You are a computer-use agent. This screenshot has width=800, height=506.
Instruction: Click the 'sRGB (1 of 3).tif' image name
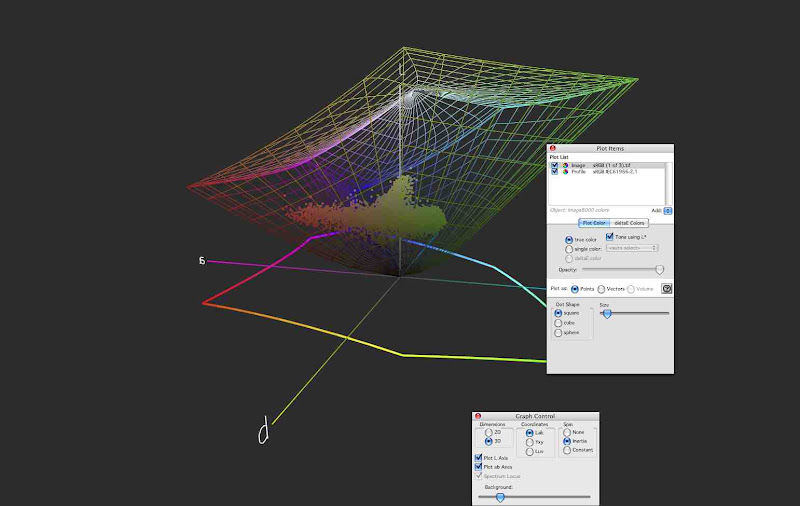point(611,165)
